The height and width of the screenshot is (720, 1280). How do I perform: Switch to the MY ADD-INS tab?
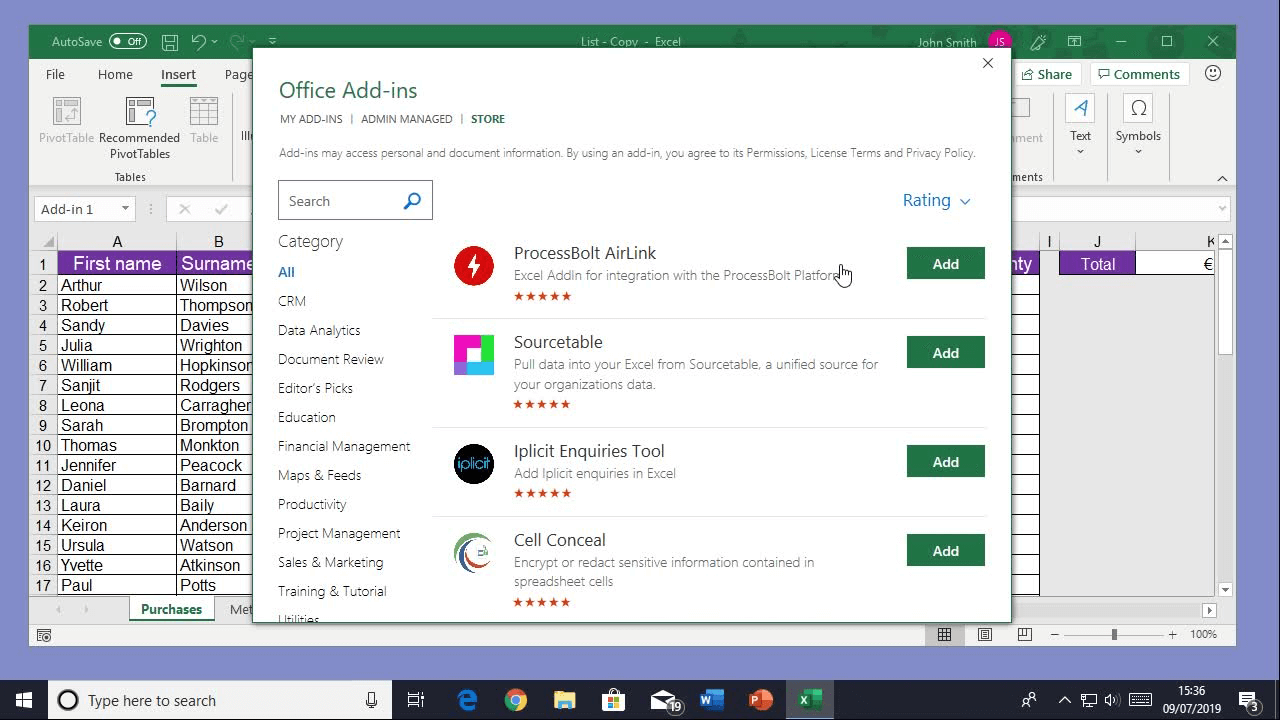(x=312, y=118)
